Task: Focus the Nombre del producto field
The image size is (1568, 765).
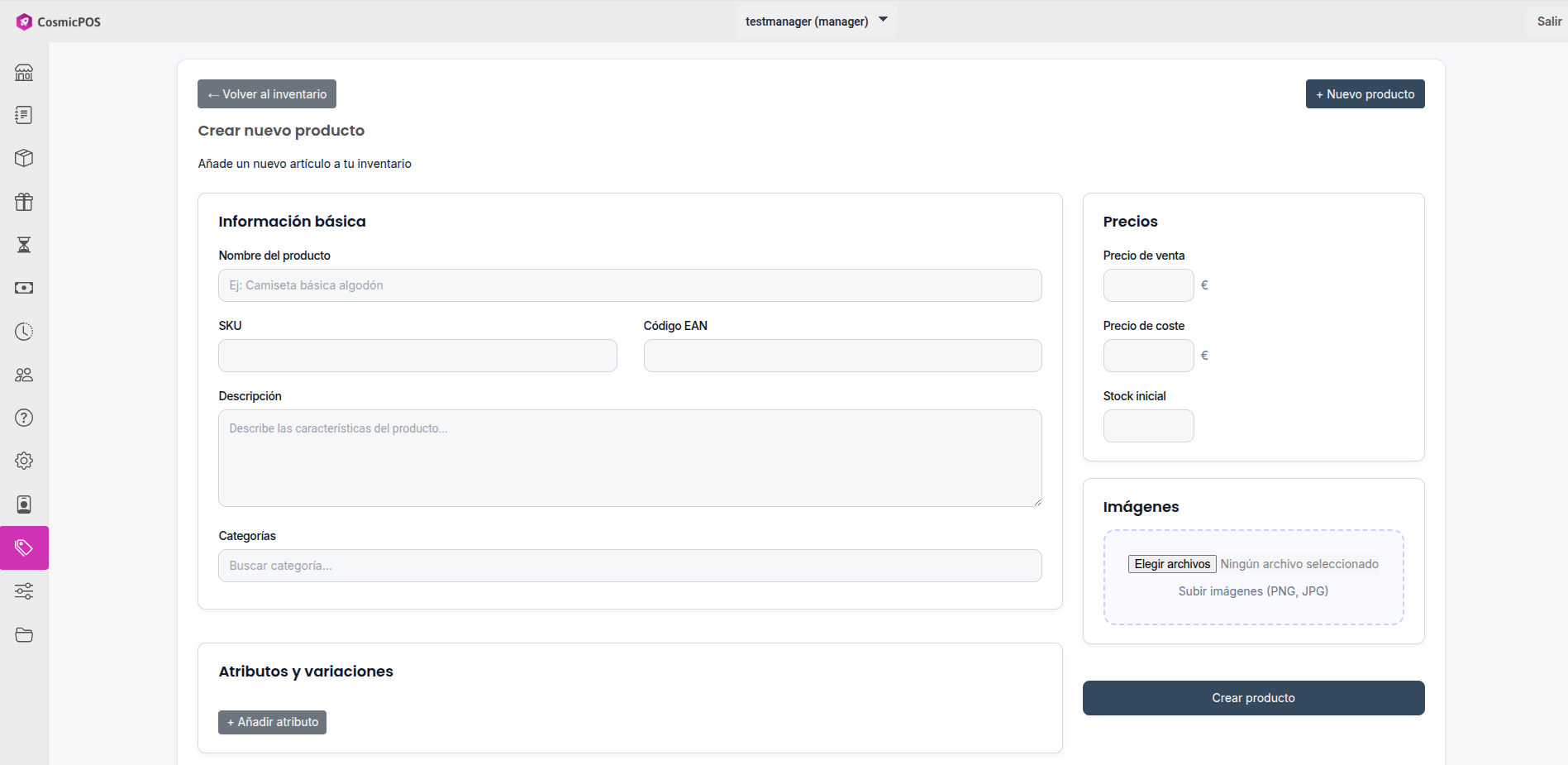Action: pyautogui.click(x=629, y=285)
